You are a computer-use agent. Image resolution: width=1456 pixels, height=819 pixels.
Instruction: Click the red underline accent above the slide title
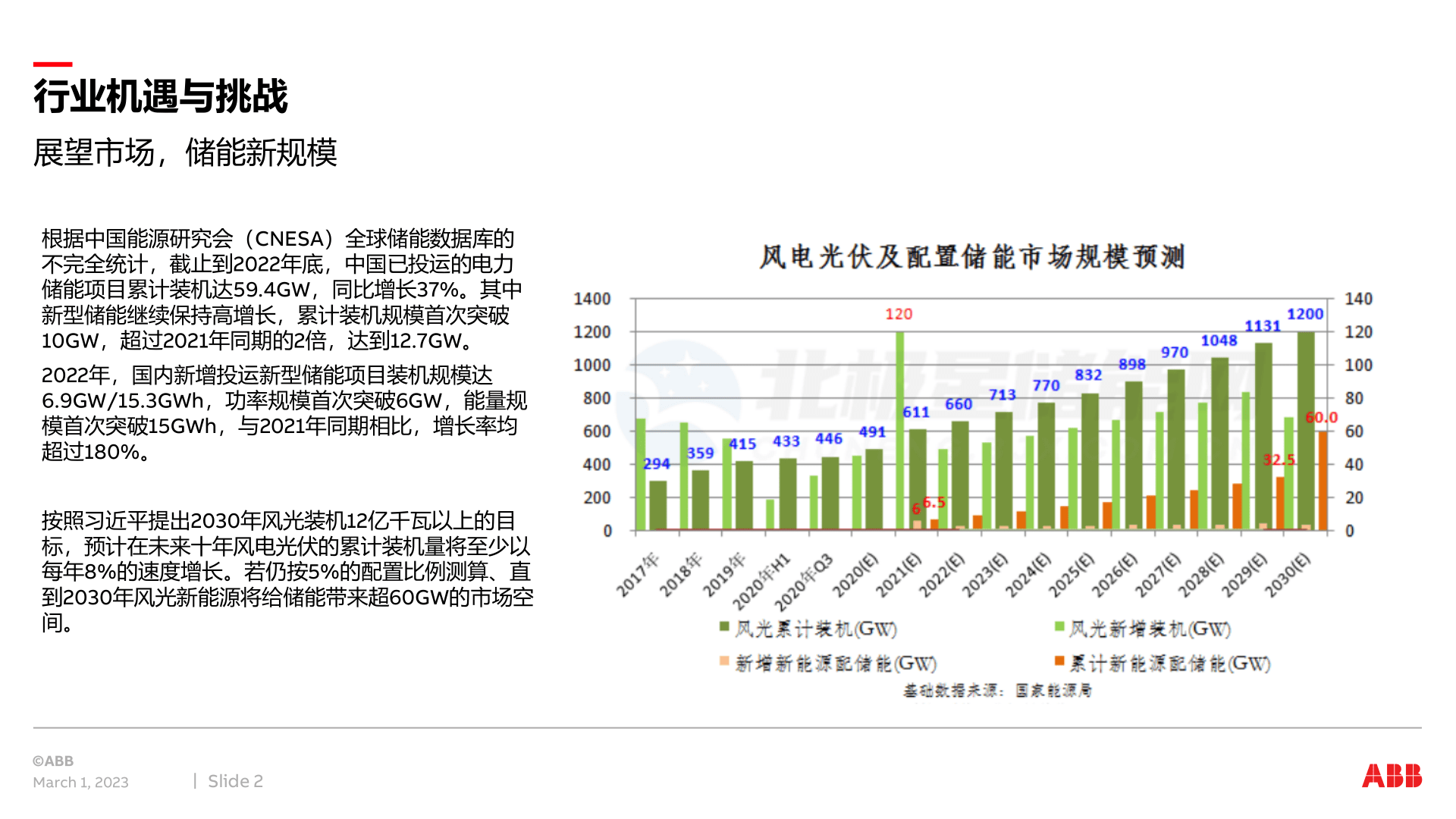tap(53, 64)
